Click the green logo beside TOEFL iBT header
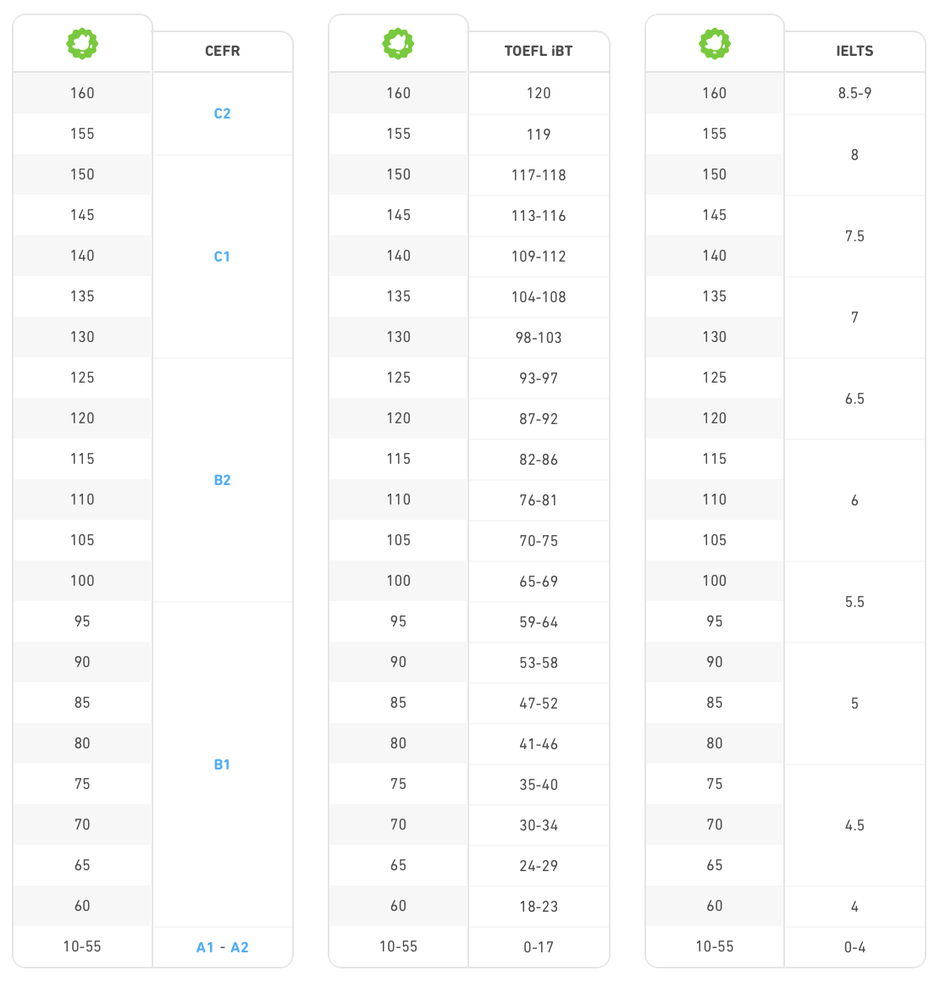Viewport: 940px width, 982px height. [x=398, y=44]
